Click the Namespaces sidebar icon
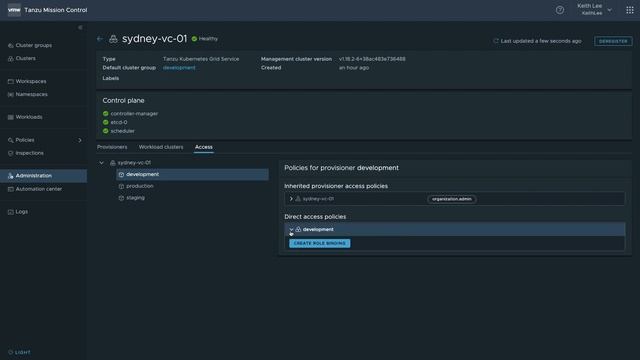Image resolution: width=640 pixels, height=360 pixels. (11, 94)
